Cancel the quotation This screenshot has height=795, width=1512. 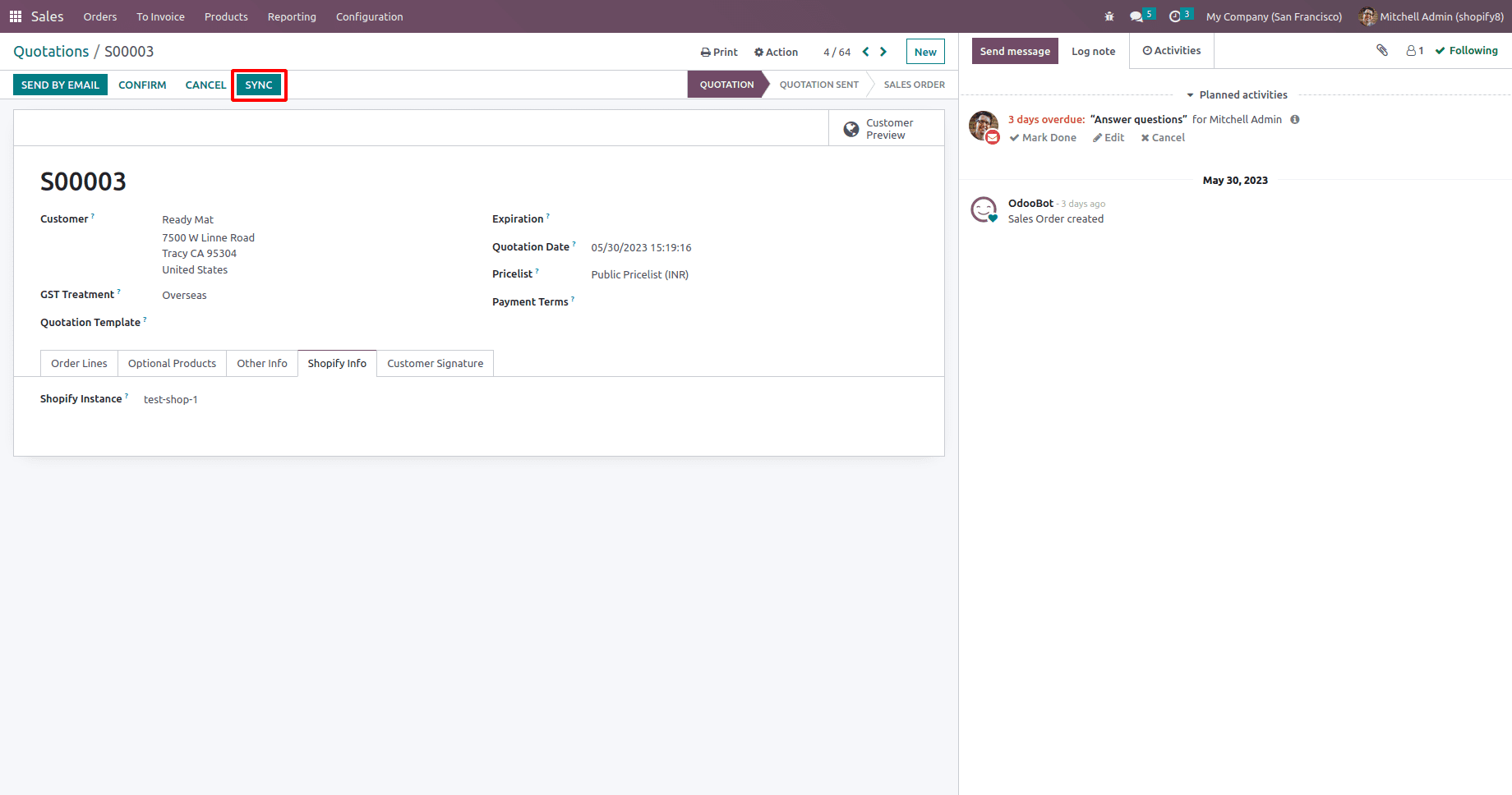(205, 85)
